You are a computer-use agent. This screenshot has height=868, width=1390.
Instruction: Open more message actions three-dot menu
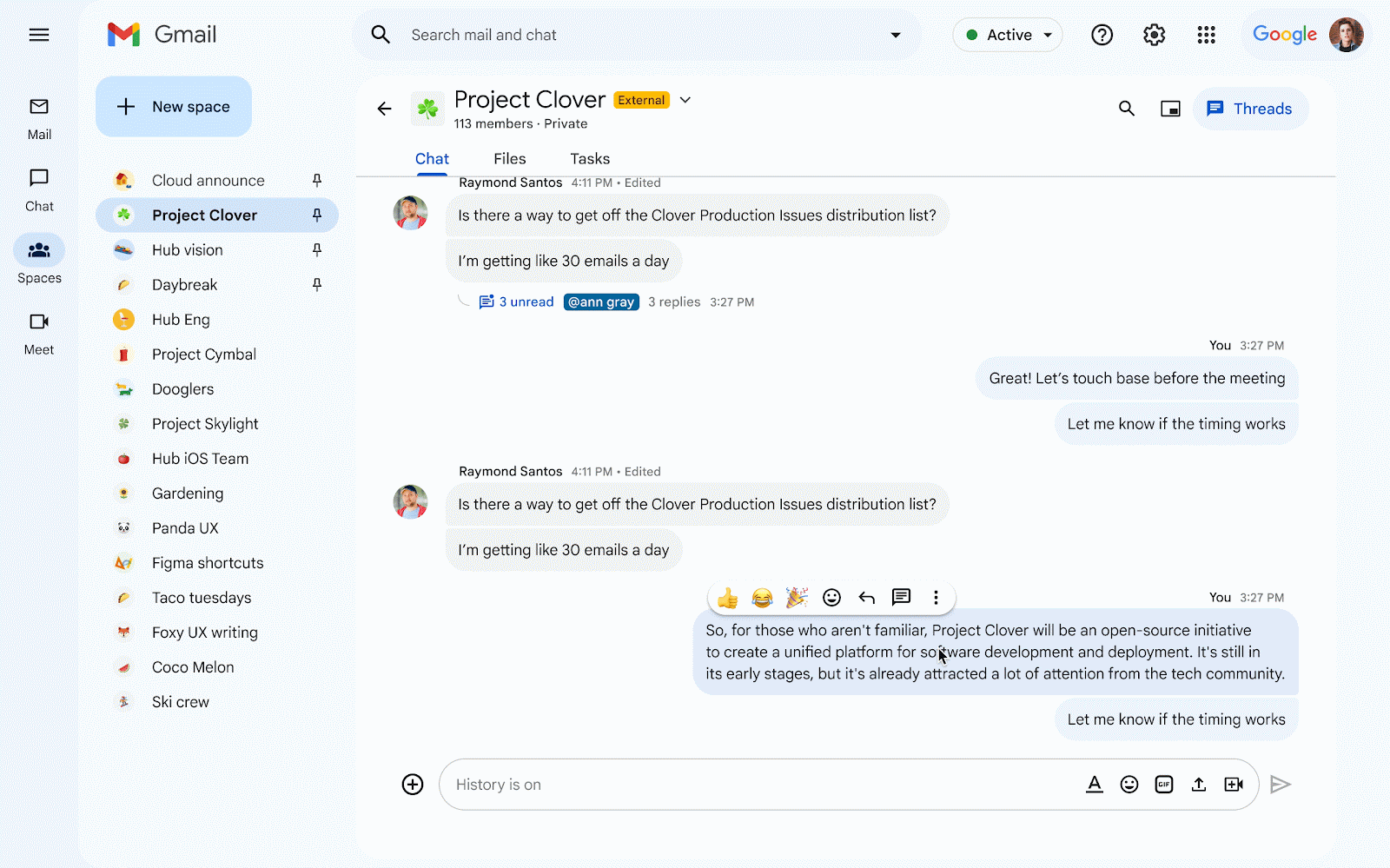[936, 598]
